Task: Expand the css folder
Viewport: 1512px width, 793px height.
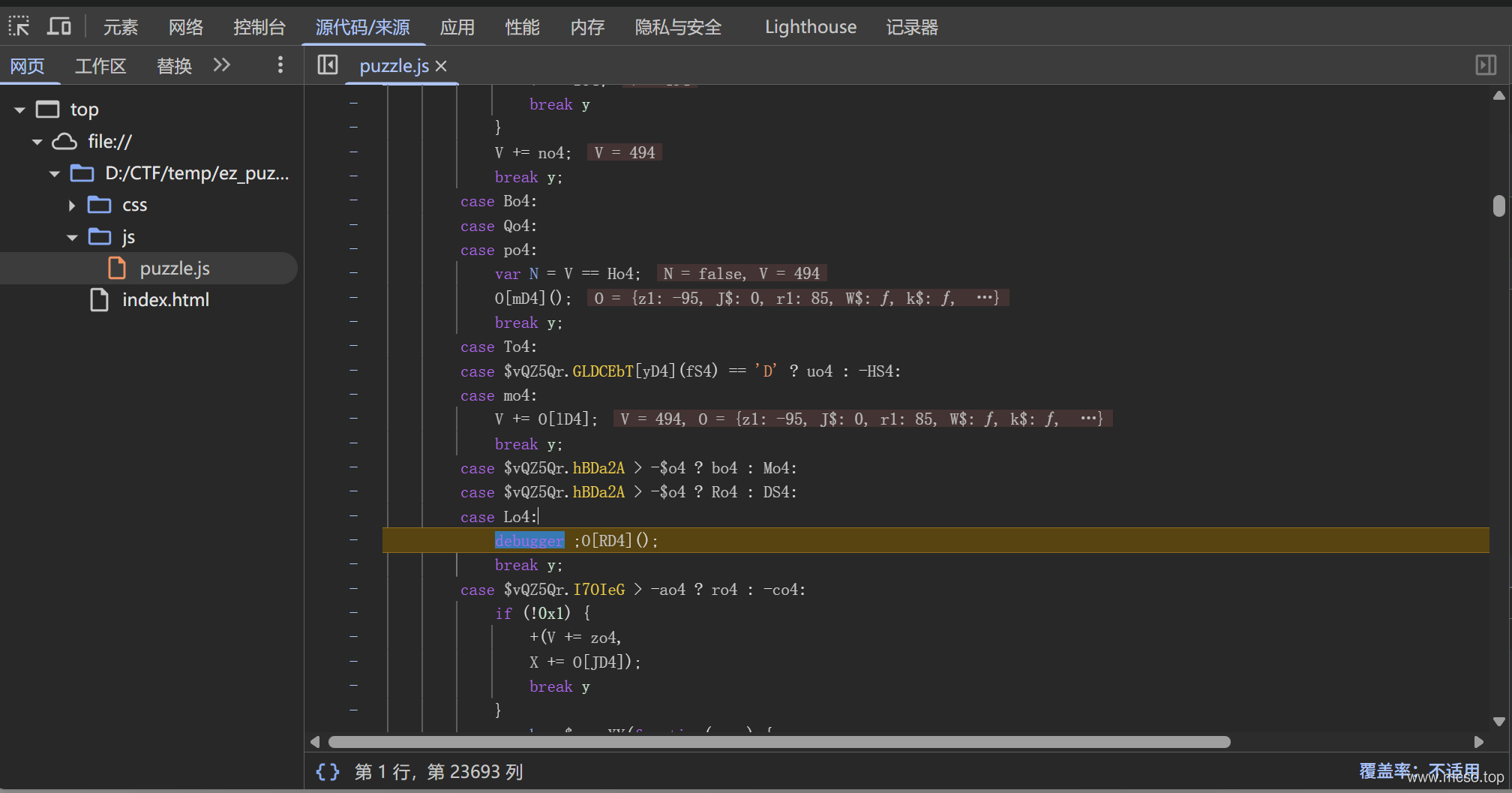Action: point(72,206)
